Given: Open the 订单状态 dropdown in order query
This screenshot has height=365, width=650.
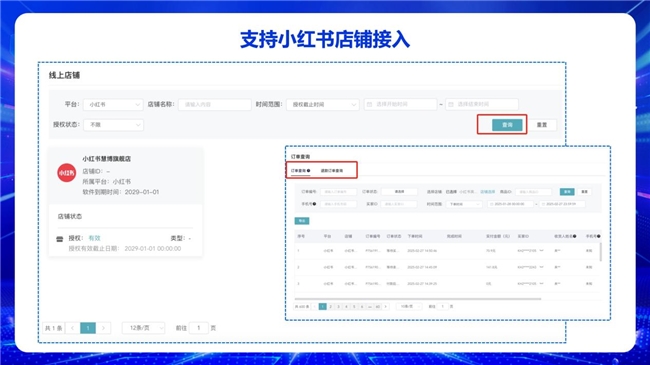Looking at the screenshot, I should 399,192.
